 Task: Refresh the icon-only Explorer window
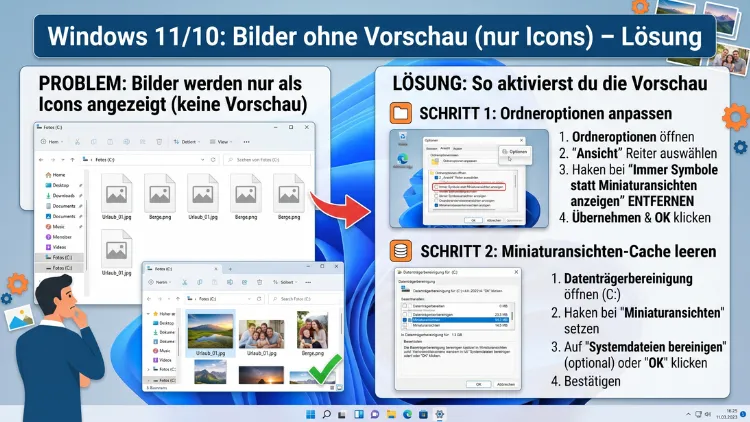click(x=213, y=159)
